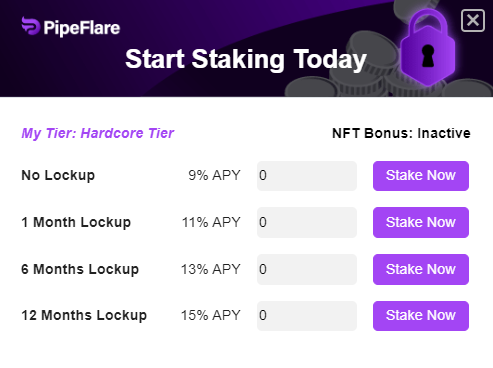Click the 15% APY rate text
The width and height of the screenshot is (493, 368).
pos(211,315)
